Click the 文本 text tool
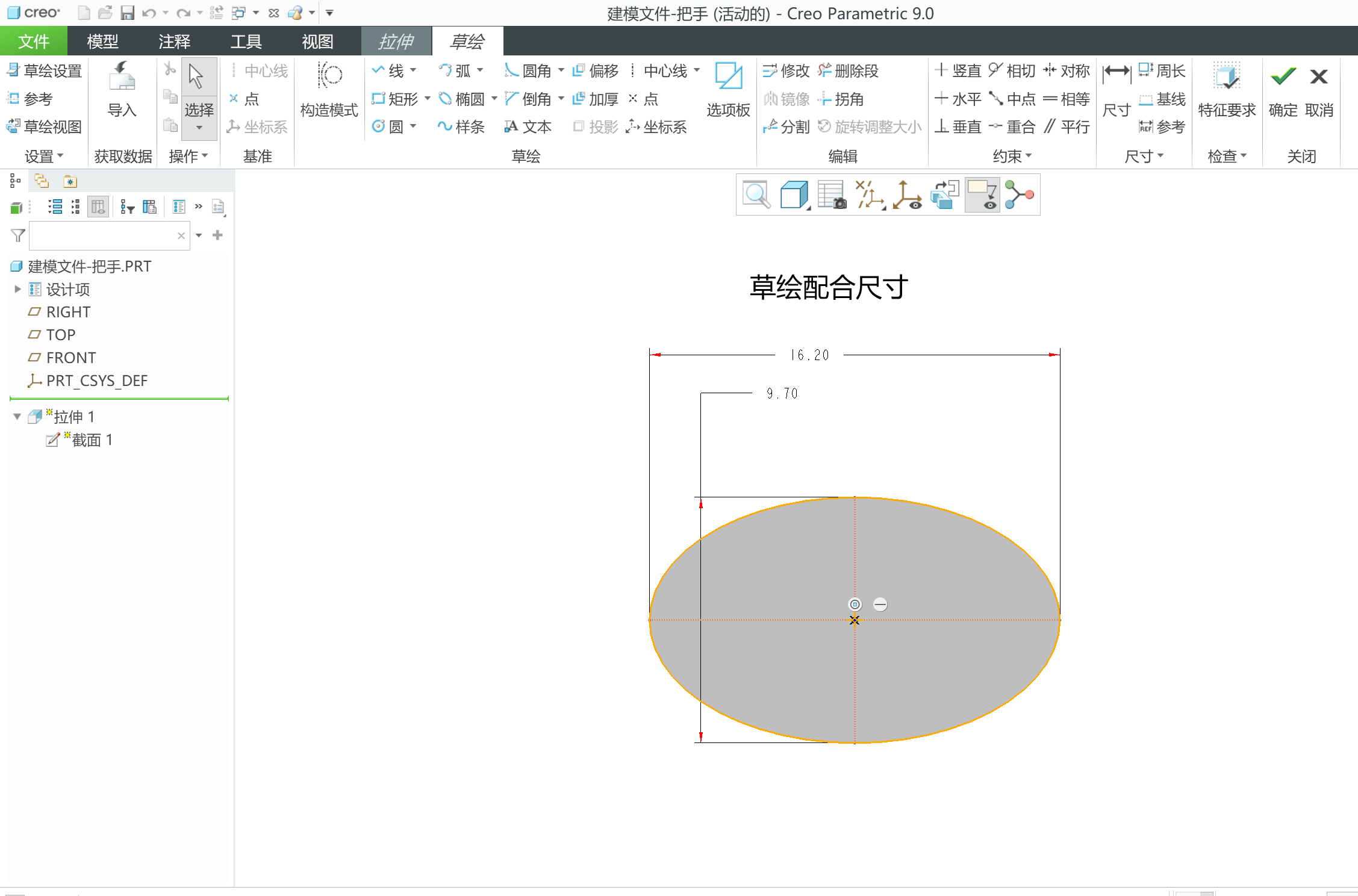 pos(528,126)
